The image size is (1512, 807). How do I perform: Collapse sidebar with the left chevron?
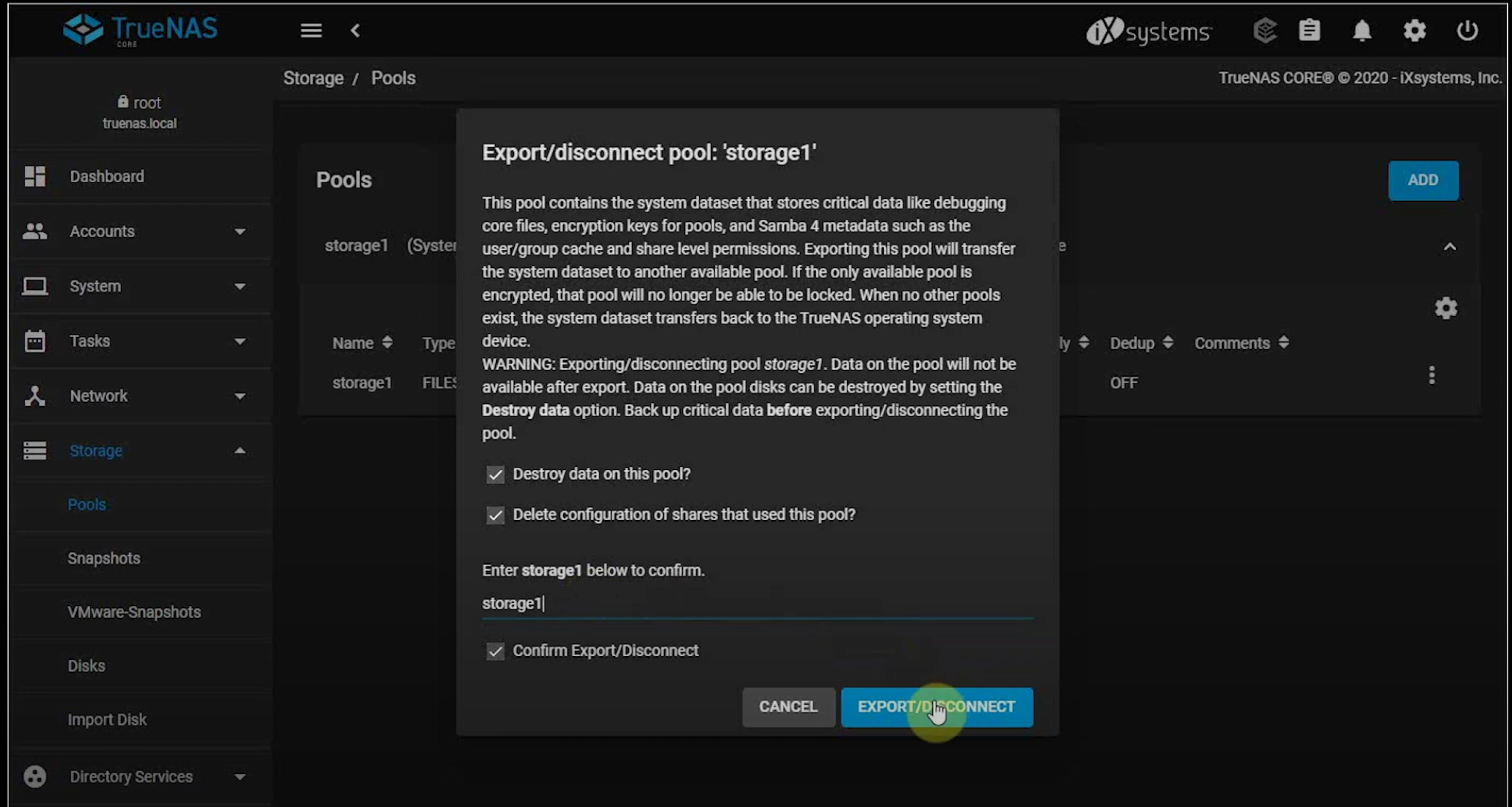click(x=356, y=31)
